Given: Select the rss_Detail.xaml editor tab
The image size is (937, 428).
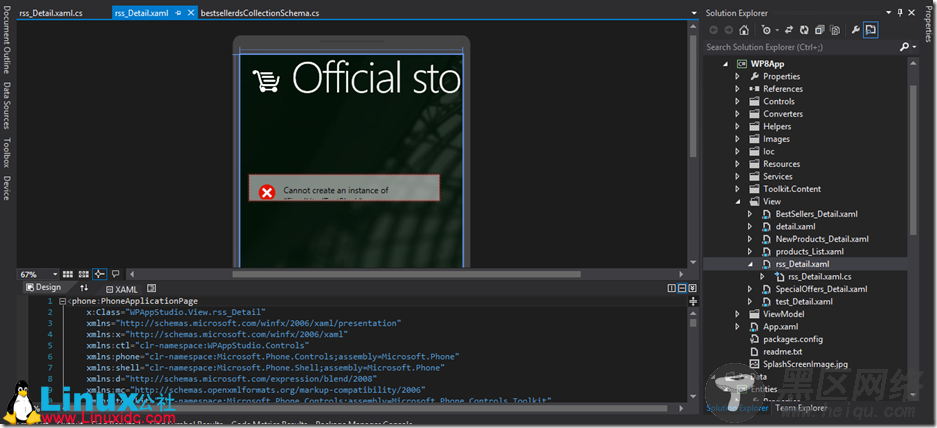Looking at the screenshot, I should pos(141,13).
